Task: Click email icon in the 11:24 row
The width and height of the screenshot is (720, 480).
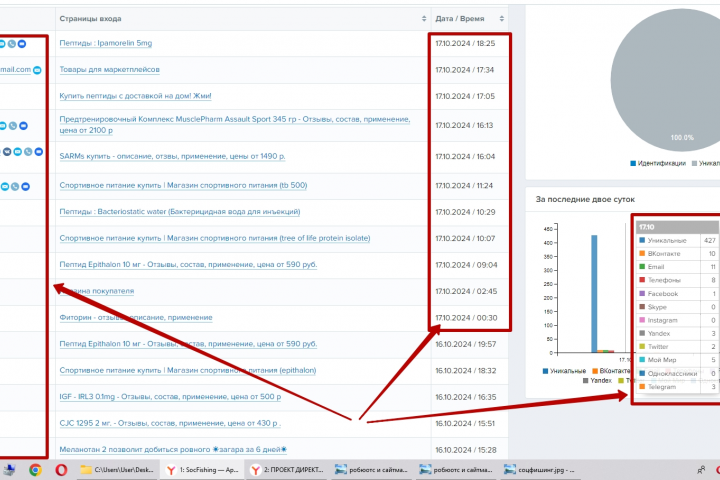Action: (x=5, y=186)
